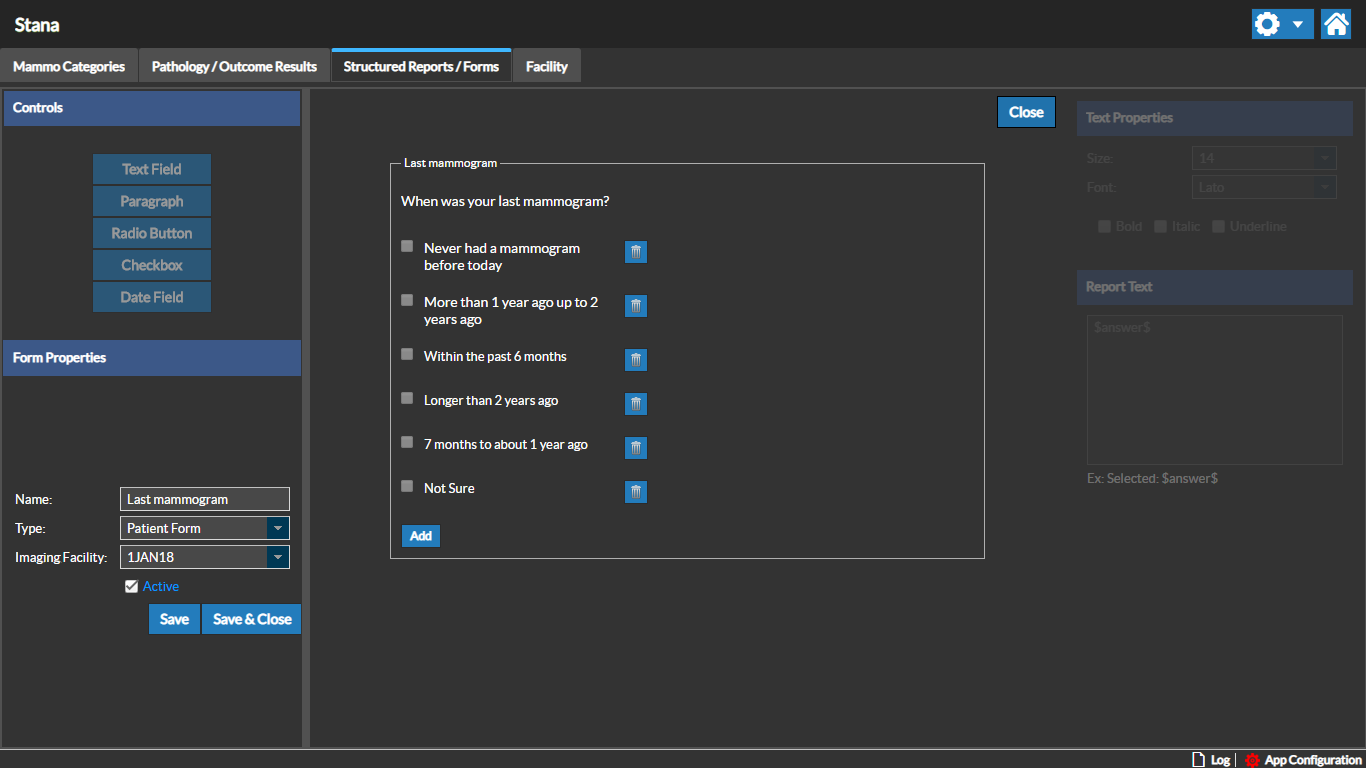Viewport: 1366px width, 768px height.
Task: Delete the 'Never had a mammogram' option
Action: (635, 252)
